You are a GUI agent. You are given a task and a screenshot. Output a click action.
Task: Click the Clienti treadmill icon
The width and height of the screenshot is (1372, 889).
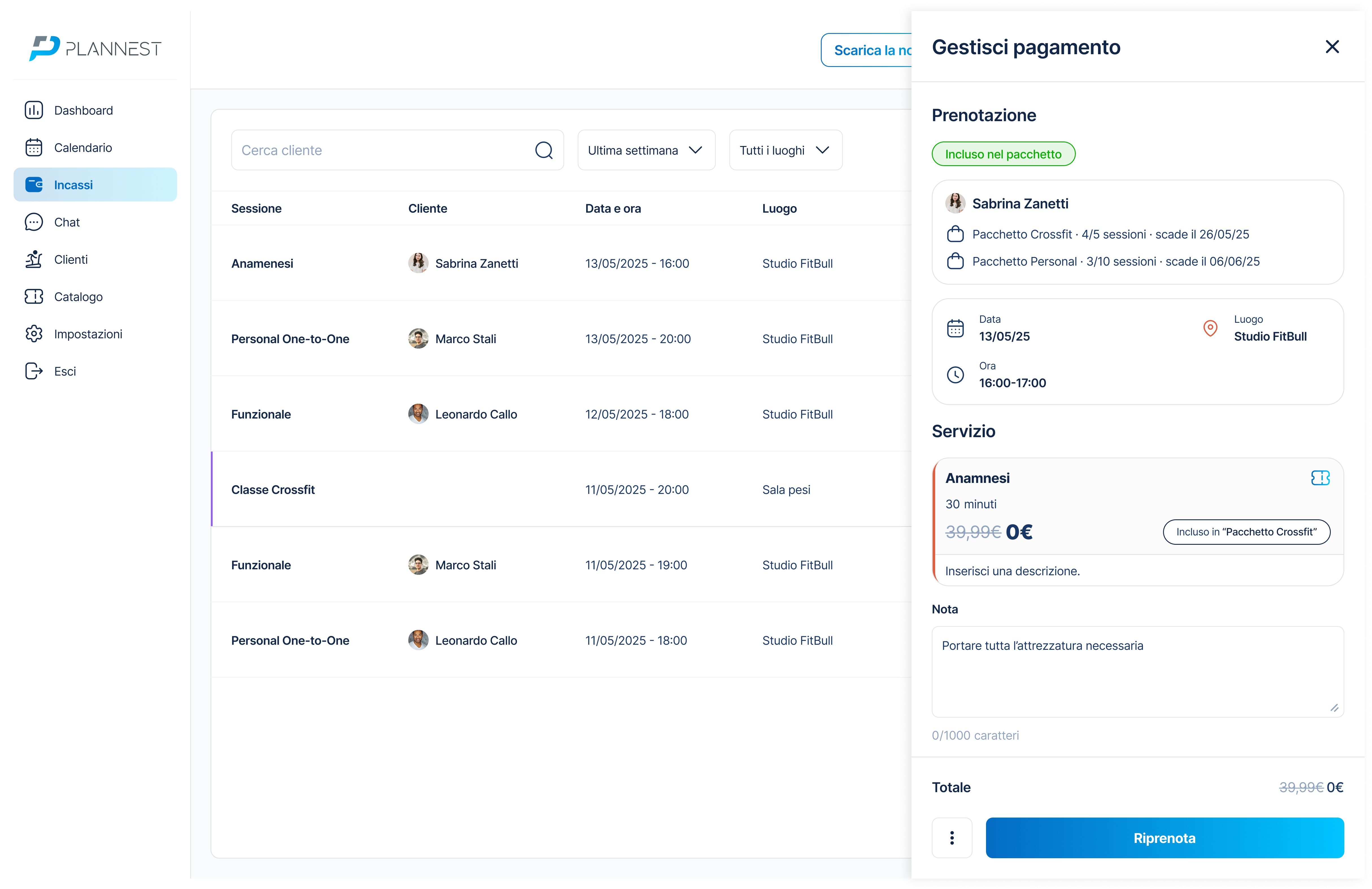[34, 260]
